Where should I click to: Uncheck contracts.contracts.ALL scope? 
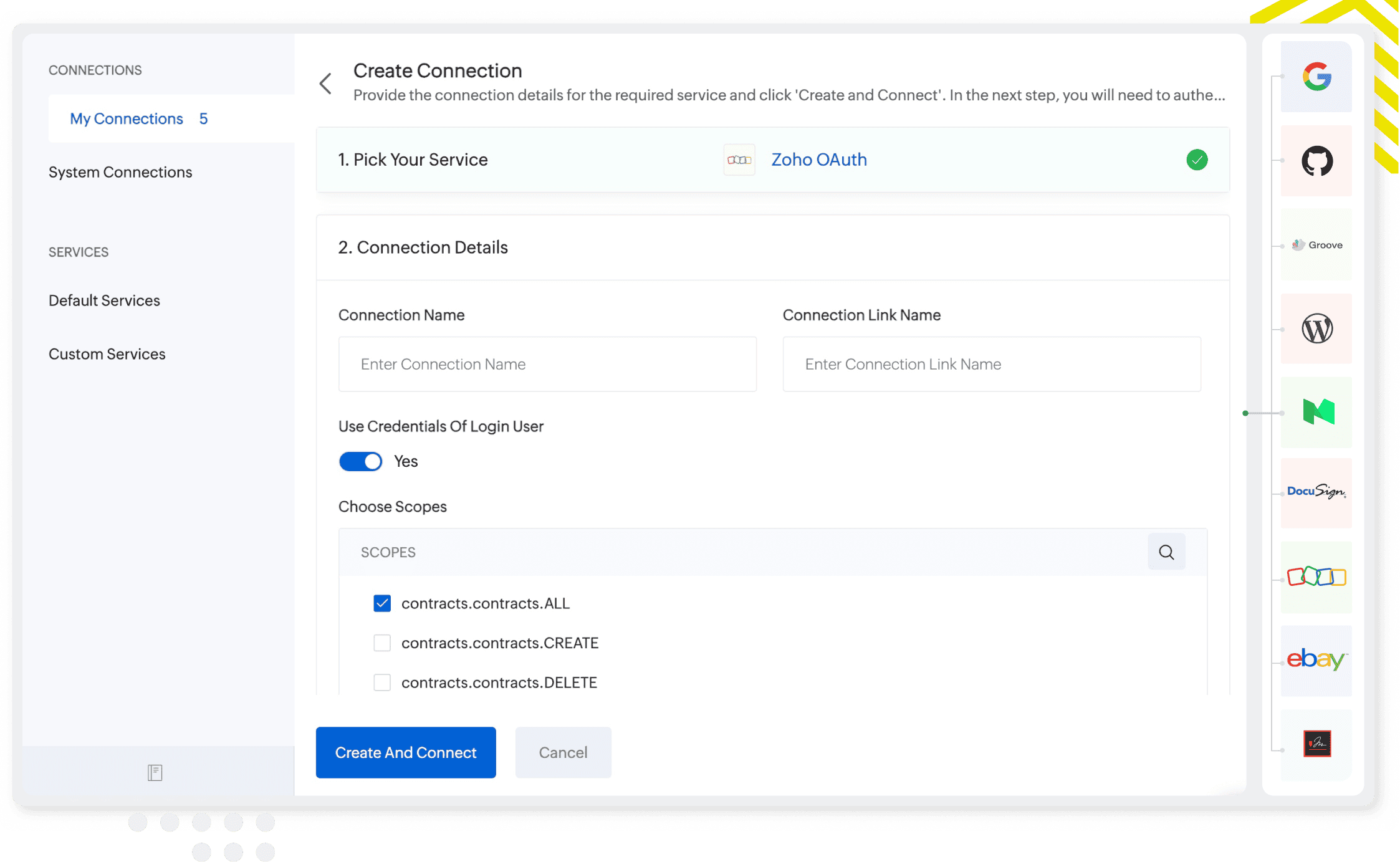coord(382,603)
